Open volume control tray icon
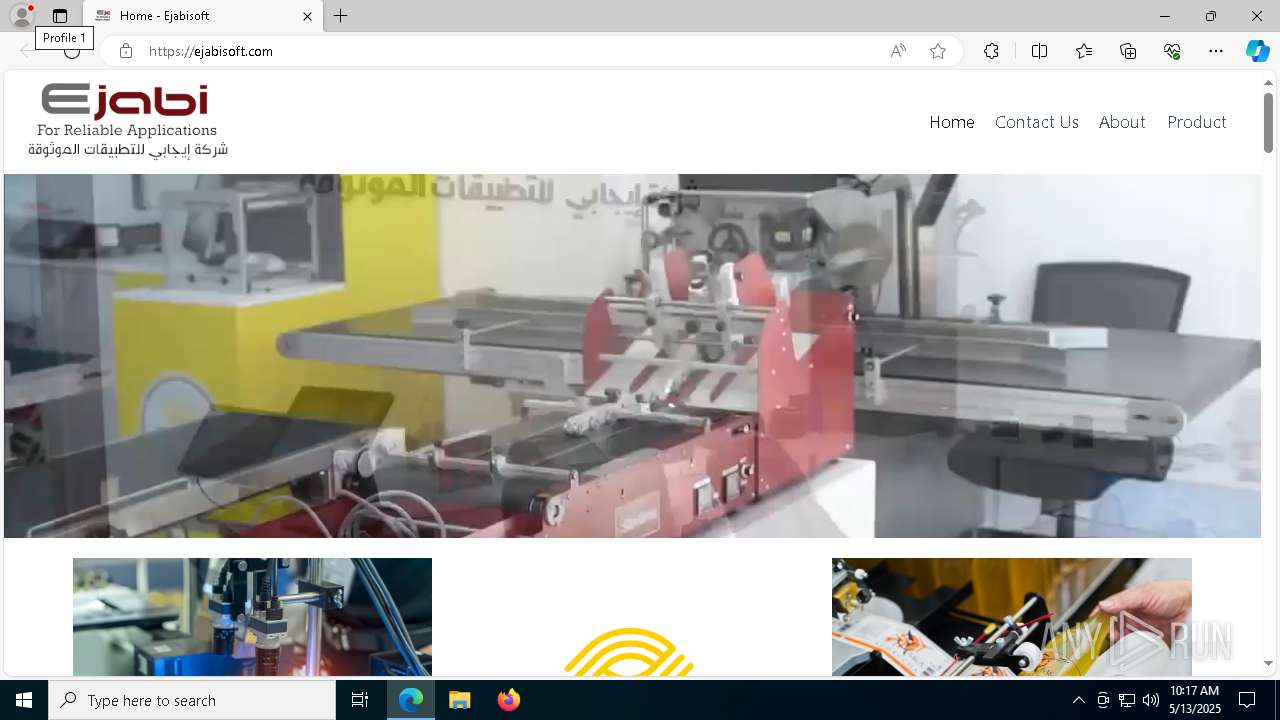The width and height of the screenshot is (1280, 720). 1151,700
